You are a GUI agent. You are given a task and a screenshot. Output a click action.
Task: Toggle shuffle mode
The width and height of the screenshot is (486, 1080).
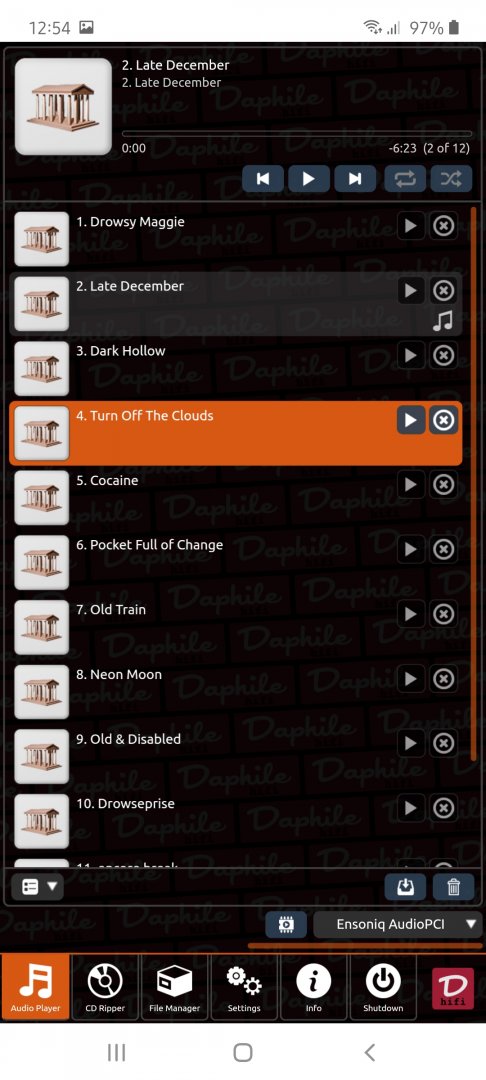pos(452,179)
